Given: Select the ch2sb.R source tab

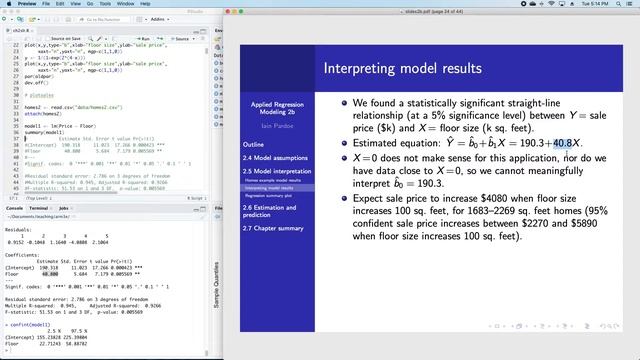Looking at the screenshot, I should click(x=20, y=31).
